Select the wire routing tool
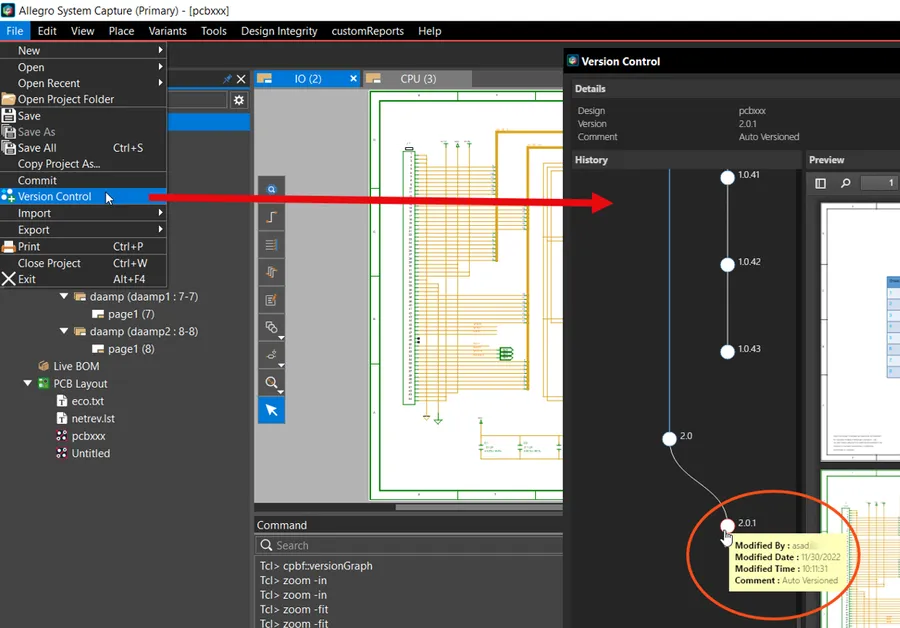Viewport: 900px width, 628px height. point(271,217)
